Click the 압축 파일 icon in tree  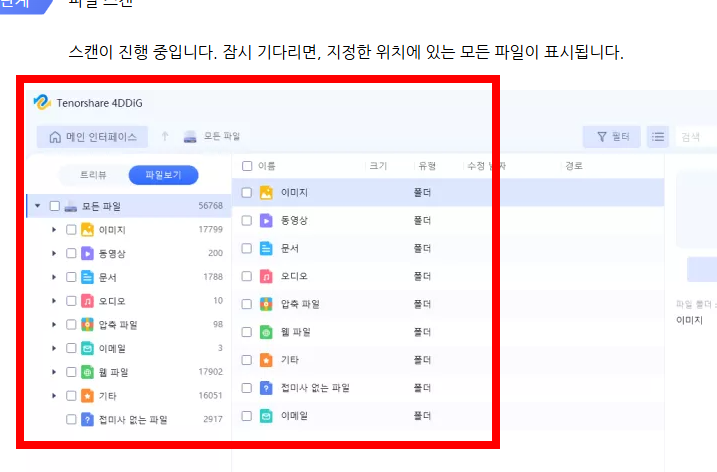(87, 325)
